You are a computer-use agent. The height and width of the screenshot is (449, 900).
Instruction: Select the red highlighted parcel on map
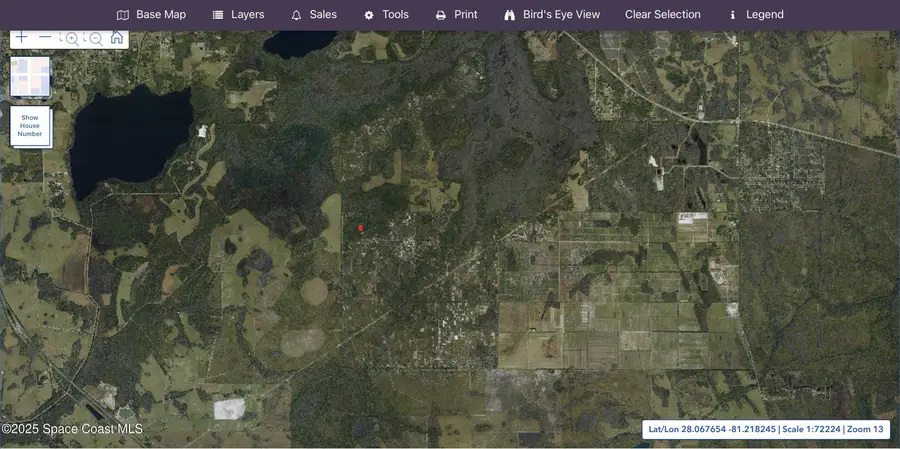pos(360,228)
